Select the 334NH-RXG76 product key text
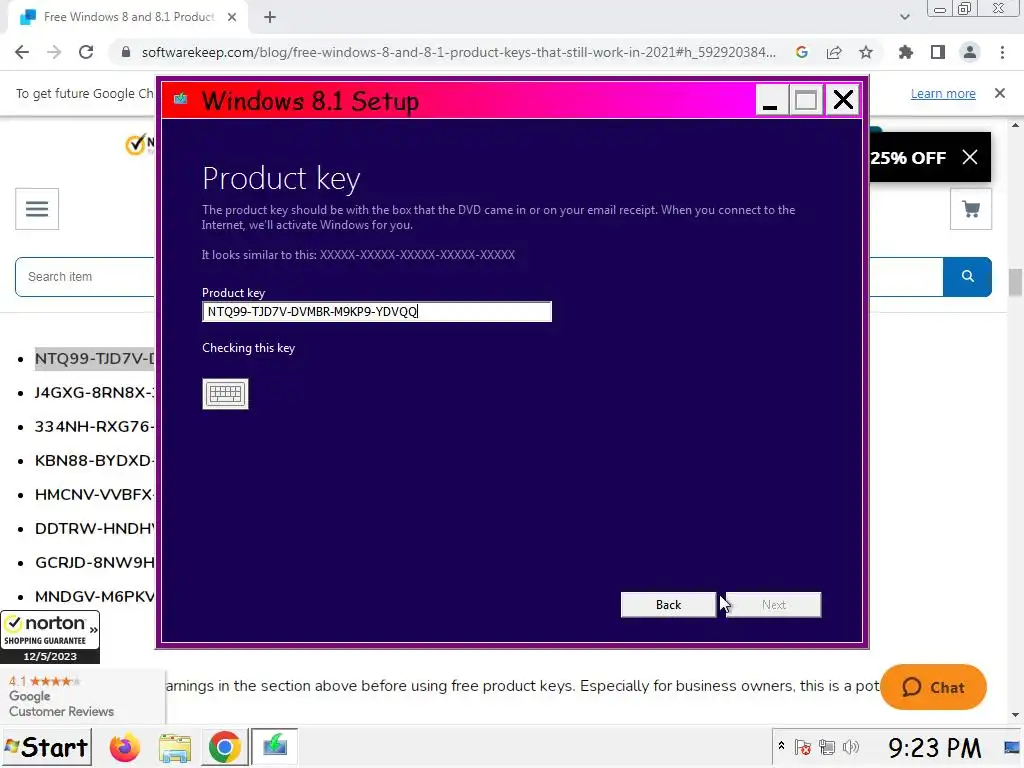Screen dimensions: 1024x768 coord(95,426)
